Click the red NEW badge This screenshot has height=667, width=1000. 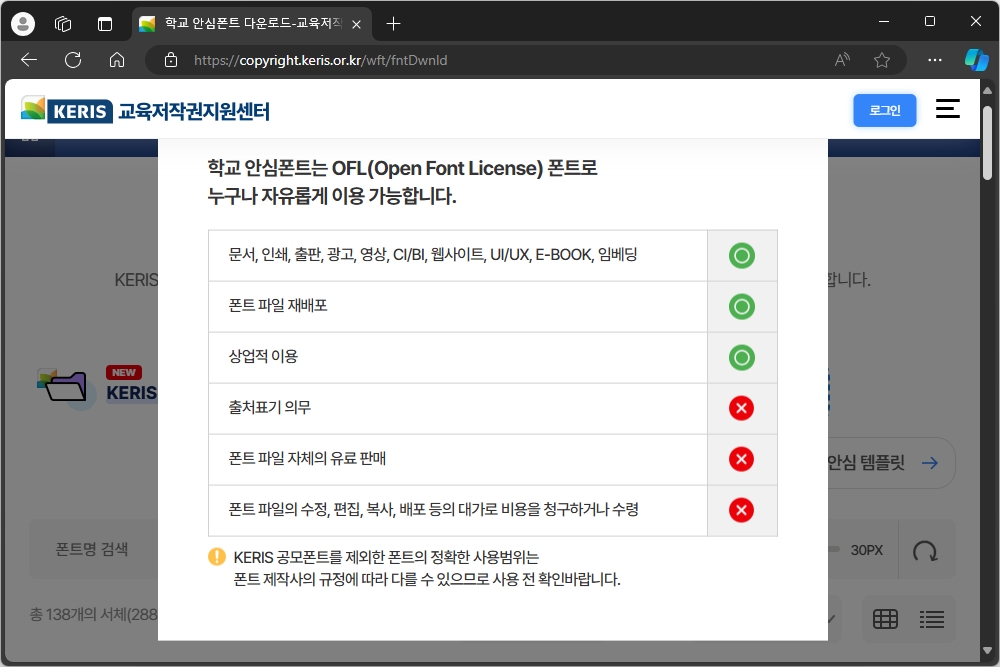(x=124, y=372)
